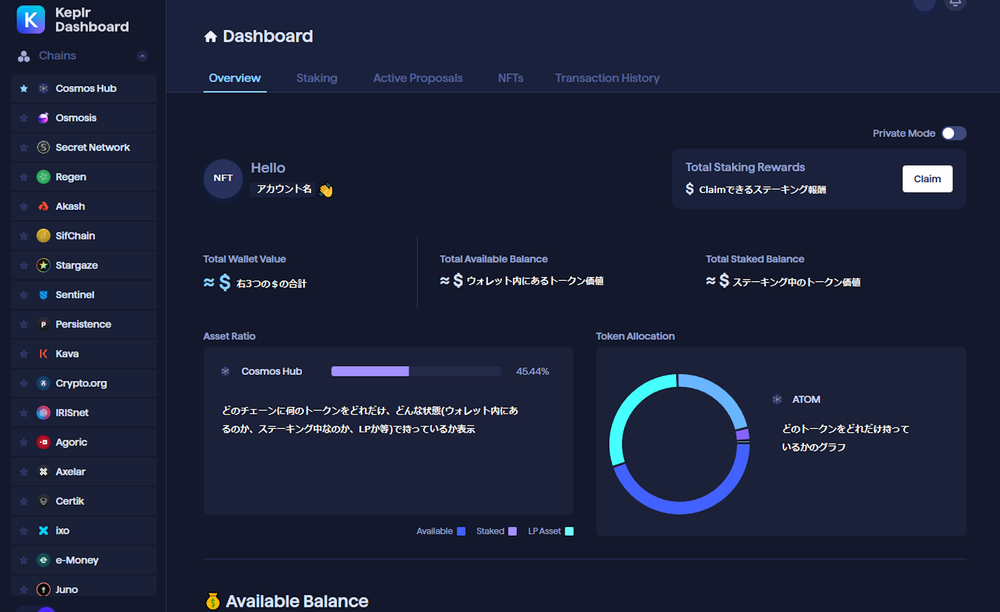Click the Total Staked Balance label

click(x=754, y=259)
